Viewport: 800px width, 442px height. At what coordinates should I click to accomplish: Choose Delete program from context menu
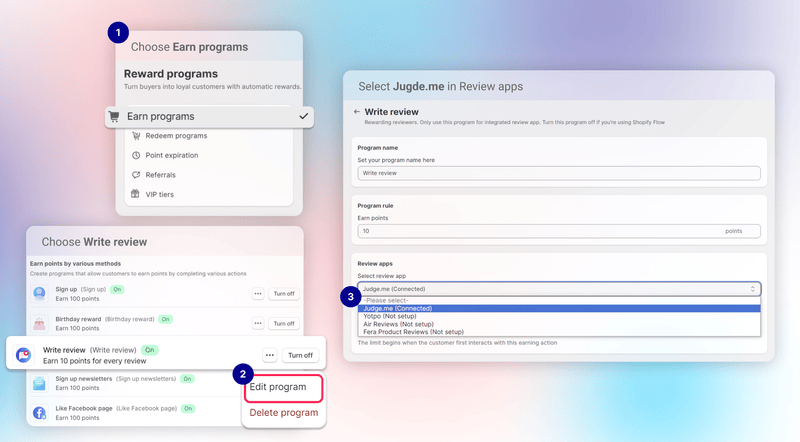pos(284,412)
